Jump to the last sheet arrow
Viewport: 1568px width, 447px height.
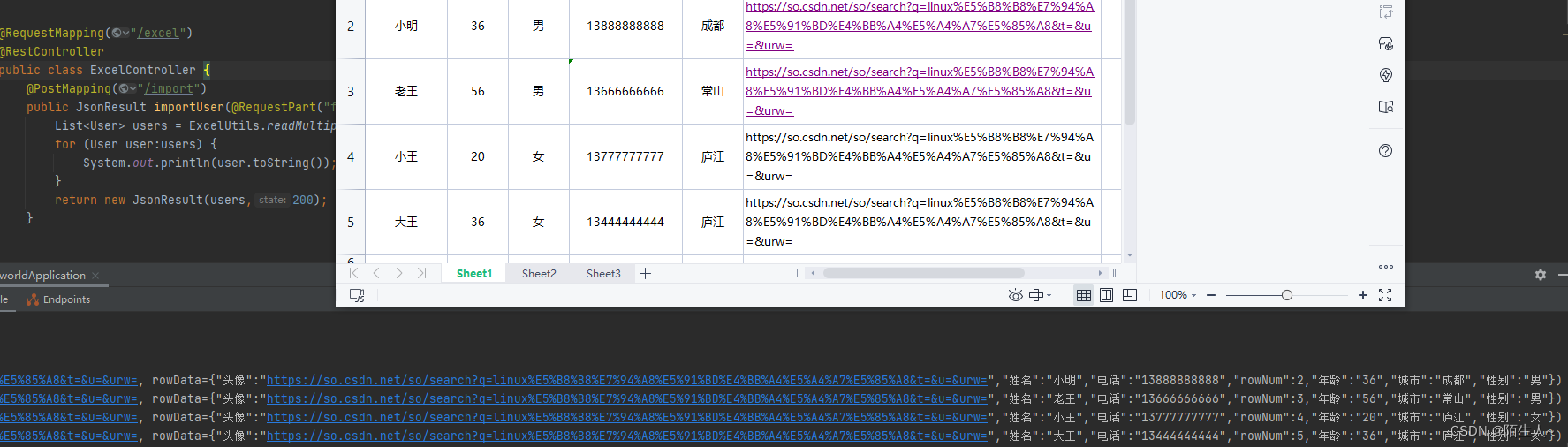[x=422, y=273]
